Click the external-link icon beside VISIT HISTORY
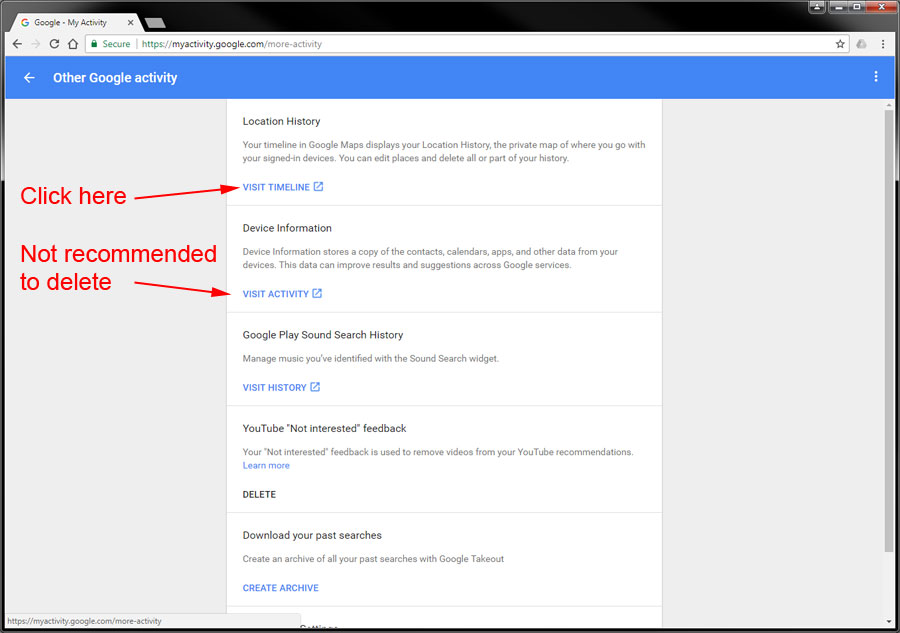Image resolution: width=900 pixels, height=633 pixels. pyautogui.click(x=315, y=387)
